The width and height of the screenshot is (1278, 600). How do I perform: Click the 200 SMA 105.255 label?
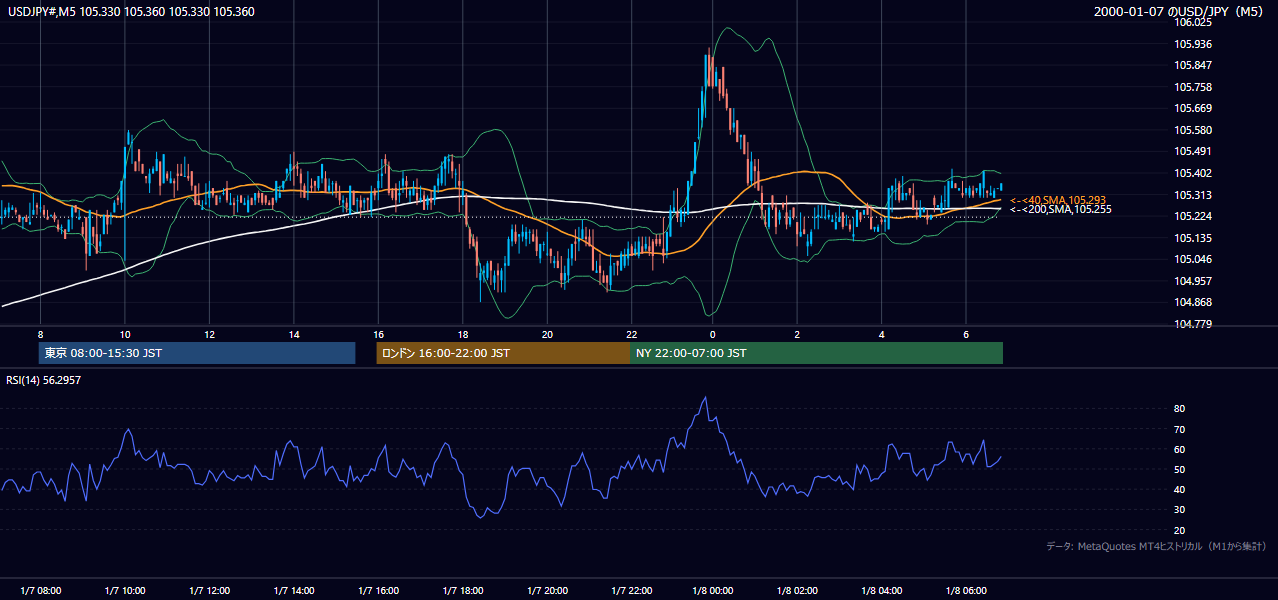[1060, 209]
